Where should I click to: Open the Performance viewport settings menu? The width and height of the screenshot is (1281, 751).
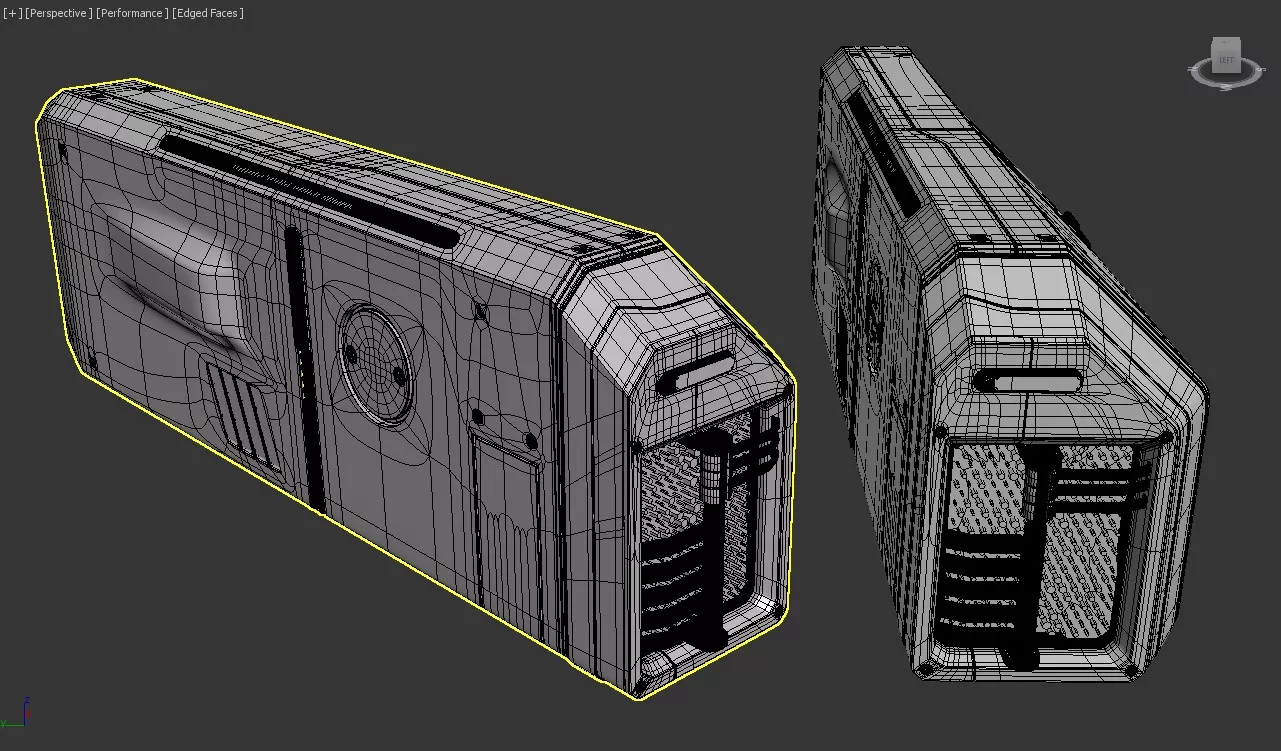[133, 13]
